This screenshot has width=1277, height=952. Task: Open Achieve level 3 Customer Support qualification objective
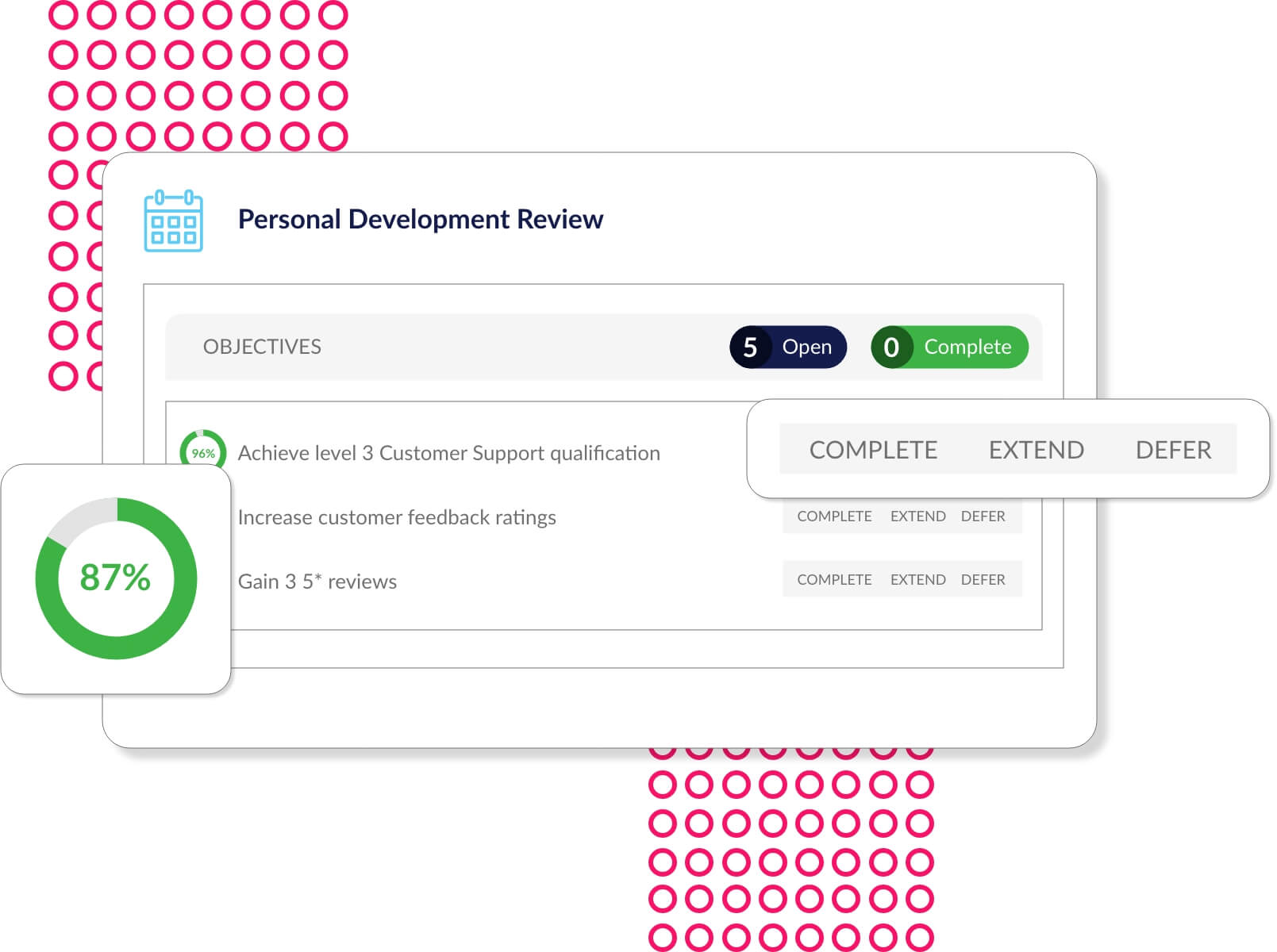(448, 453)
